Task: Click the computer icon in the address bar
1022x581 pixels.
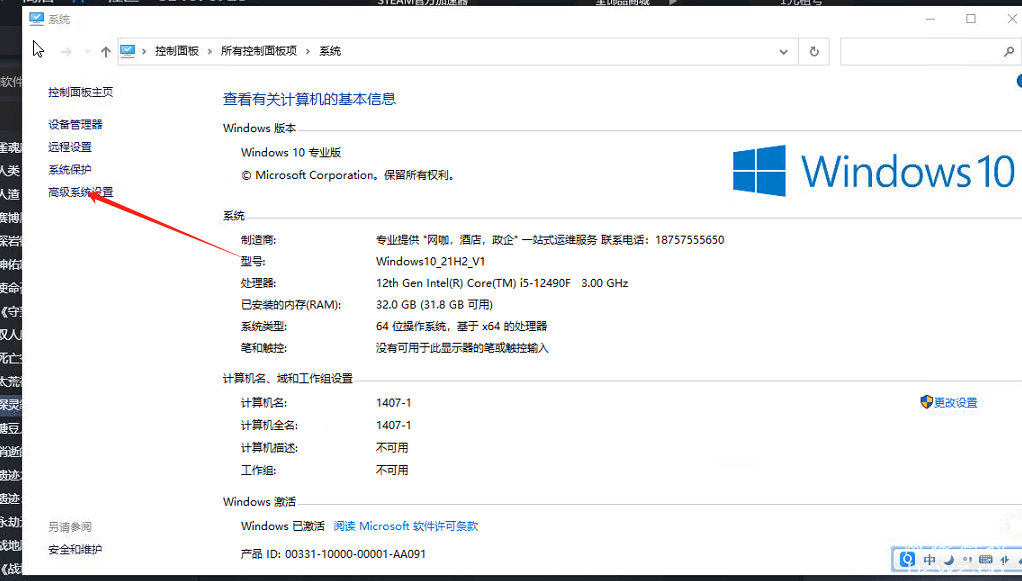Action: tap(128, 51)
